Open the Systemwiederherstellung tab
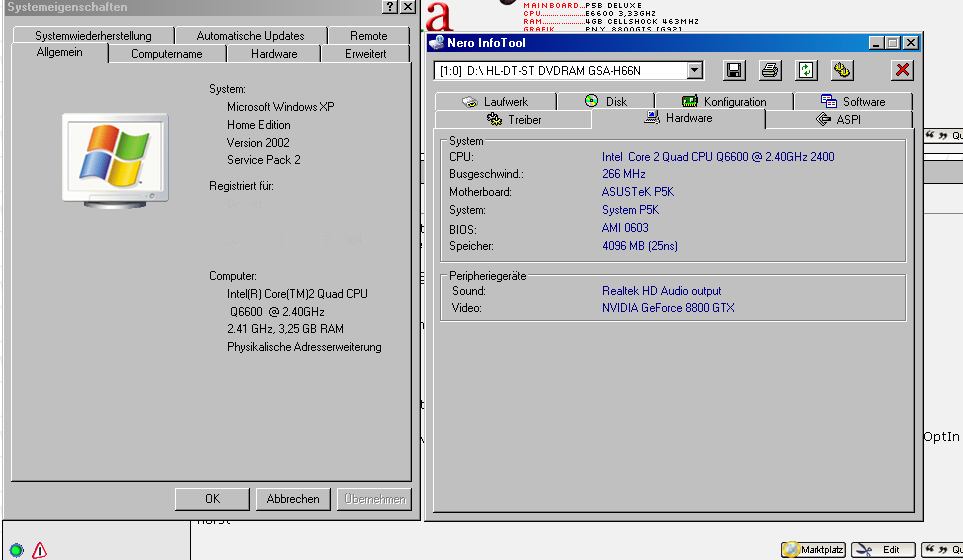The width and height of the screenshot is (963, 560). click(93, 36)
